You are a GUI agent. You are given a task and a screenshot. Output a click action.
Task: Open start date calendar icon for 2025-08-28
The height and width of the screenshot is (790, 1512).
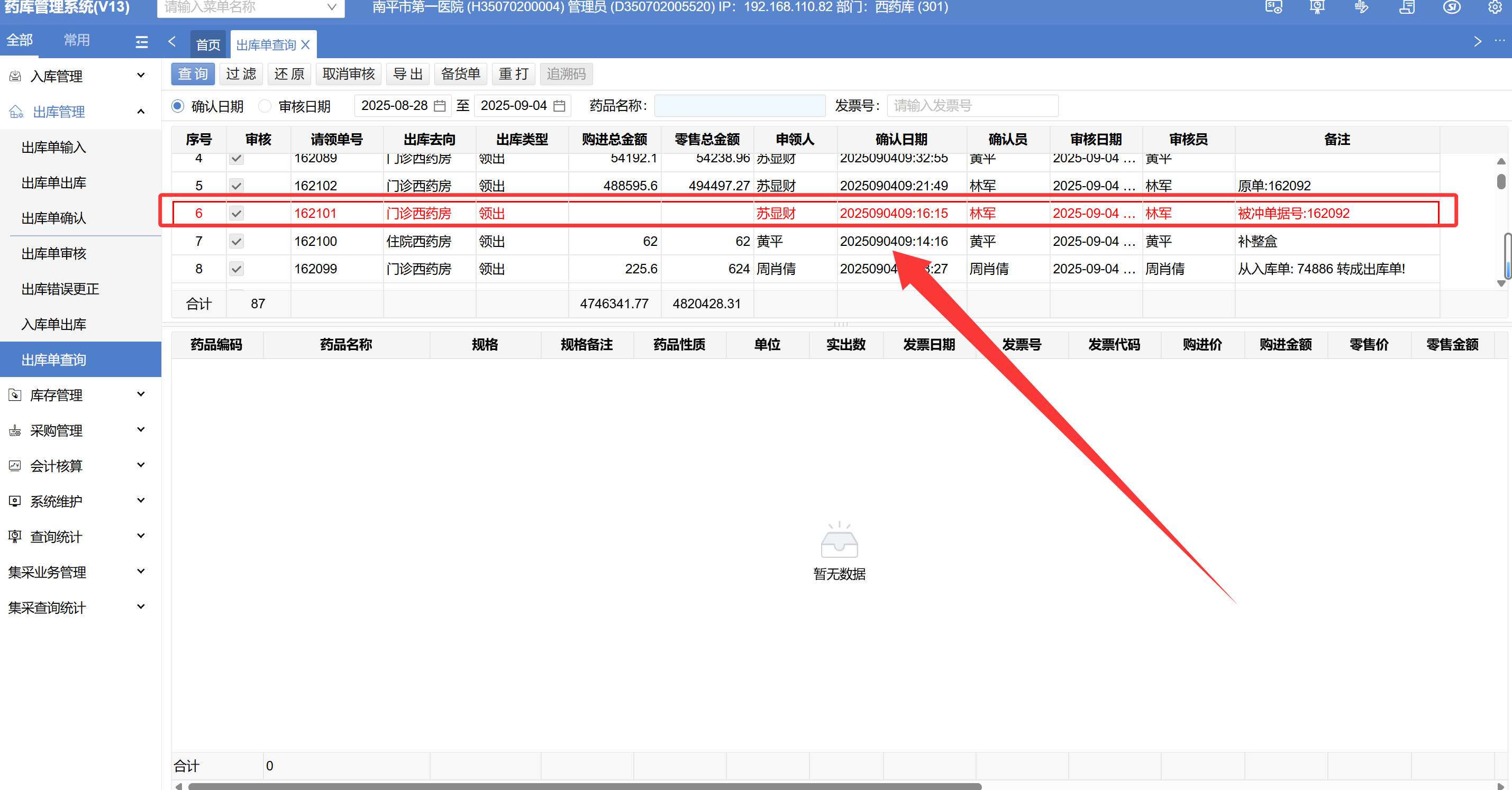[x=440, y=106]
